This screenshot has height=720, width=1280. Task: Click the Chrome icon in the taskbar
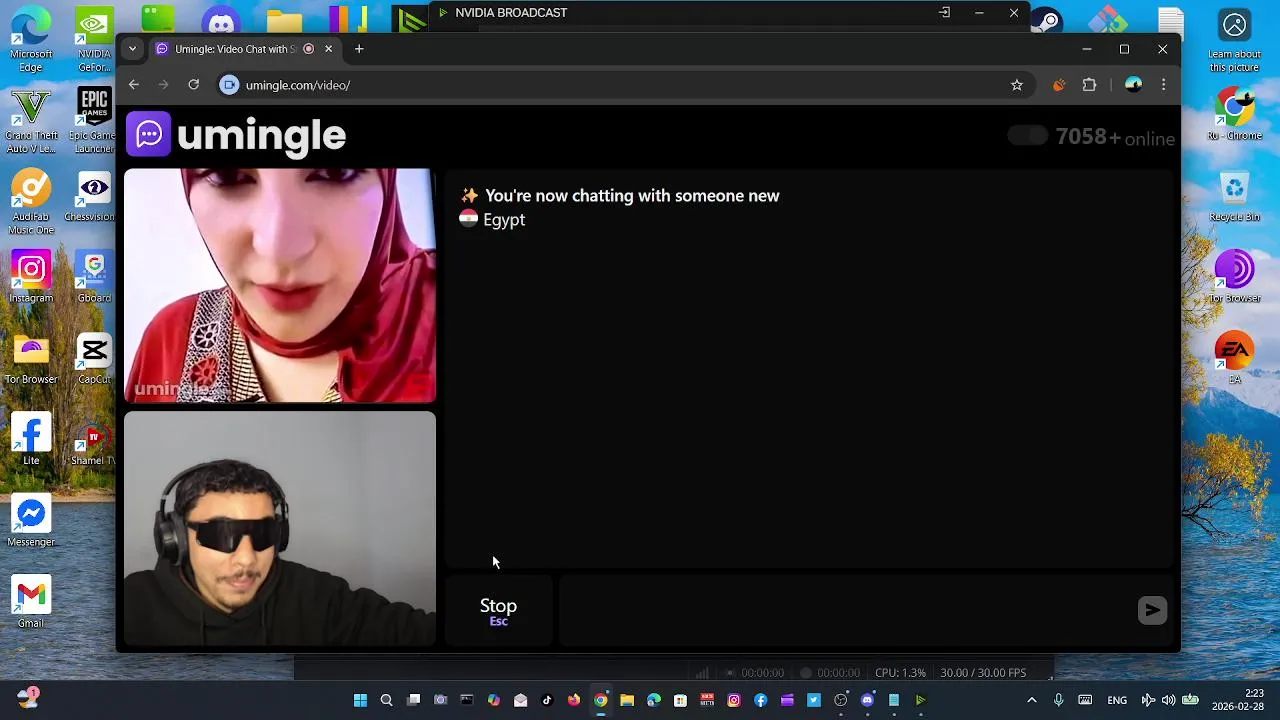(x=600, y=700)
